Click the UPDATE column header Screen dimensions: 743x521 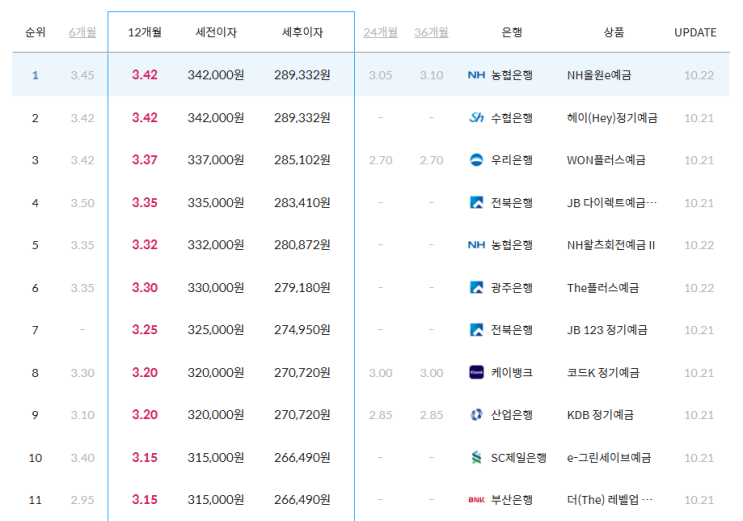(x=695, y=32)
